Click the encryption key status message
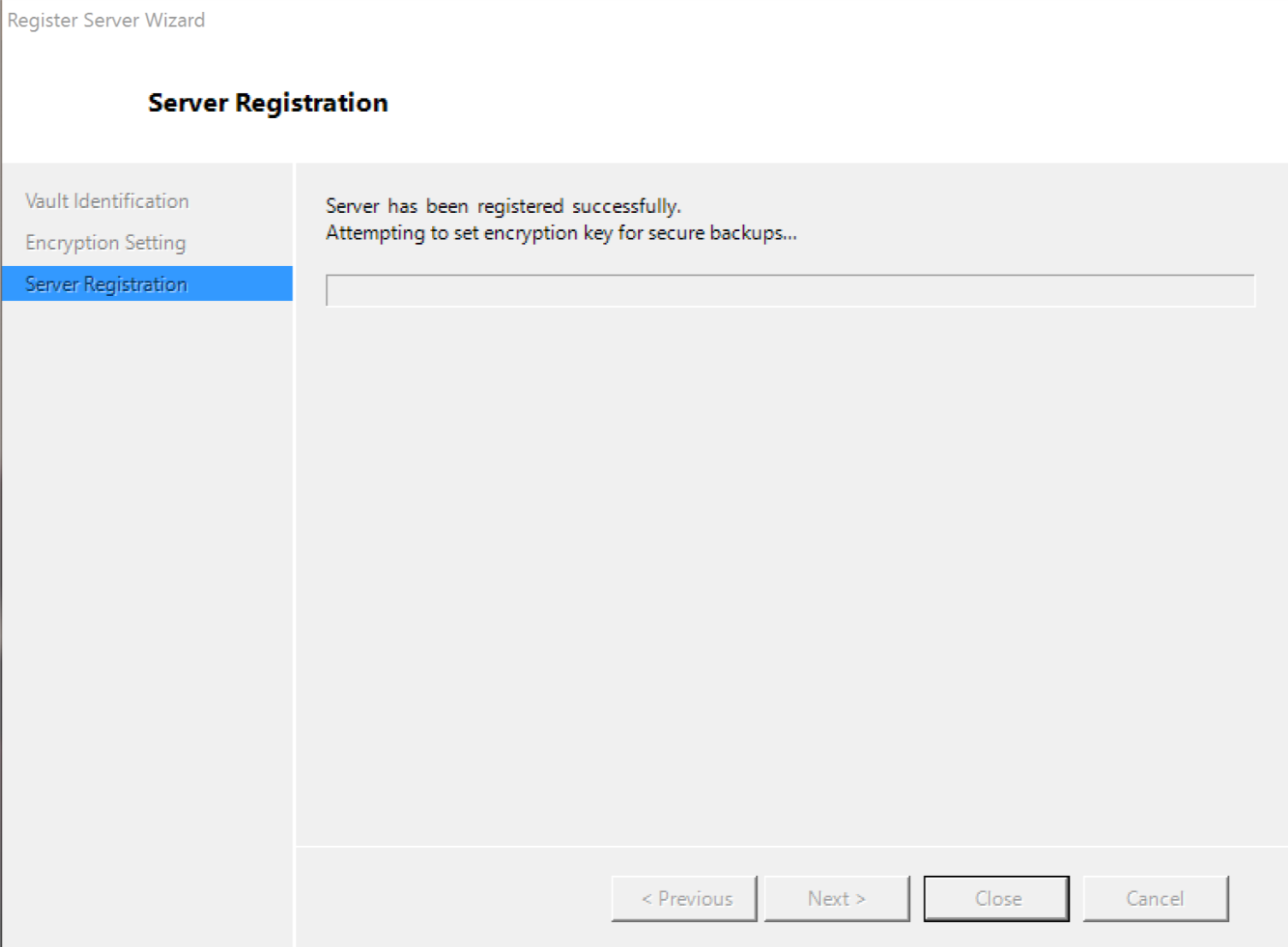This screenshot has width=1288, height=947. click(x=561, y=232)
